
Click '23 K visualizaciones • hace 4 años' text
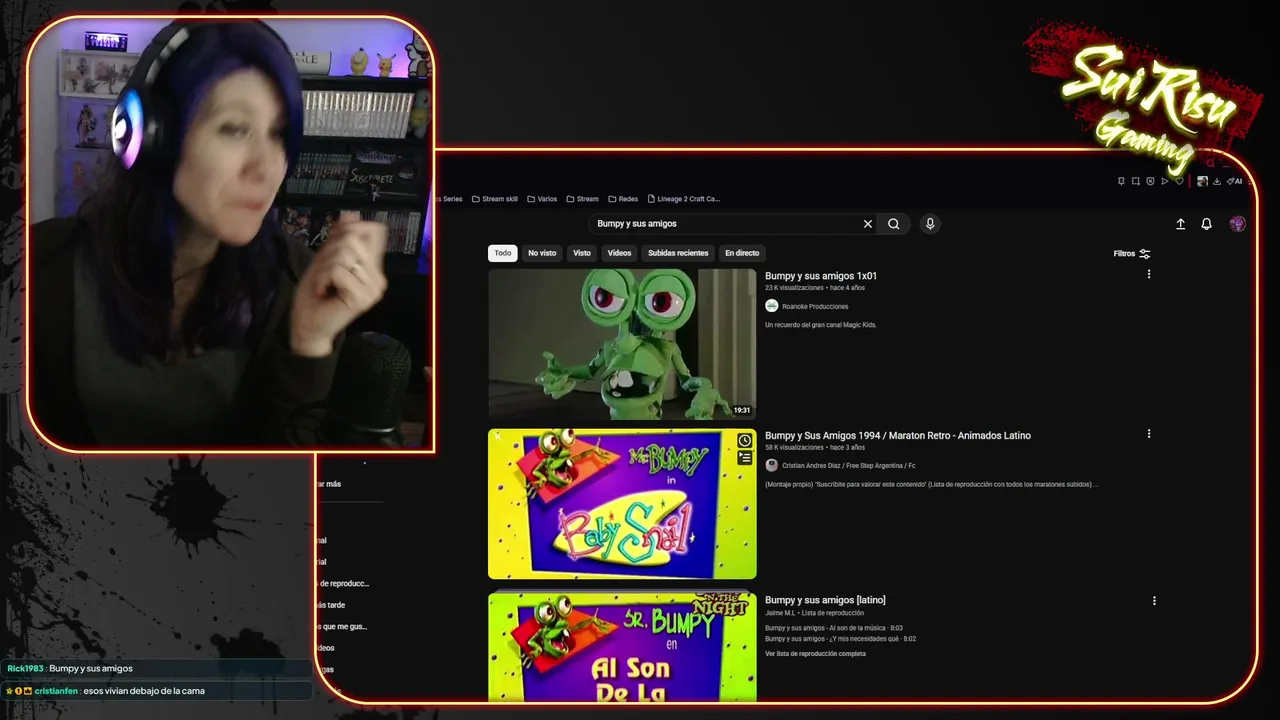pyautogui.click(x=815, y=288)
